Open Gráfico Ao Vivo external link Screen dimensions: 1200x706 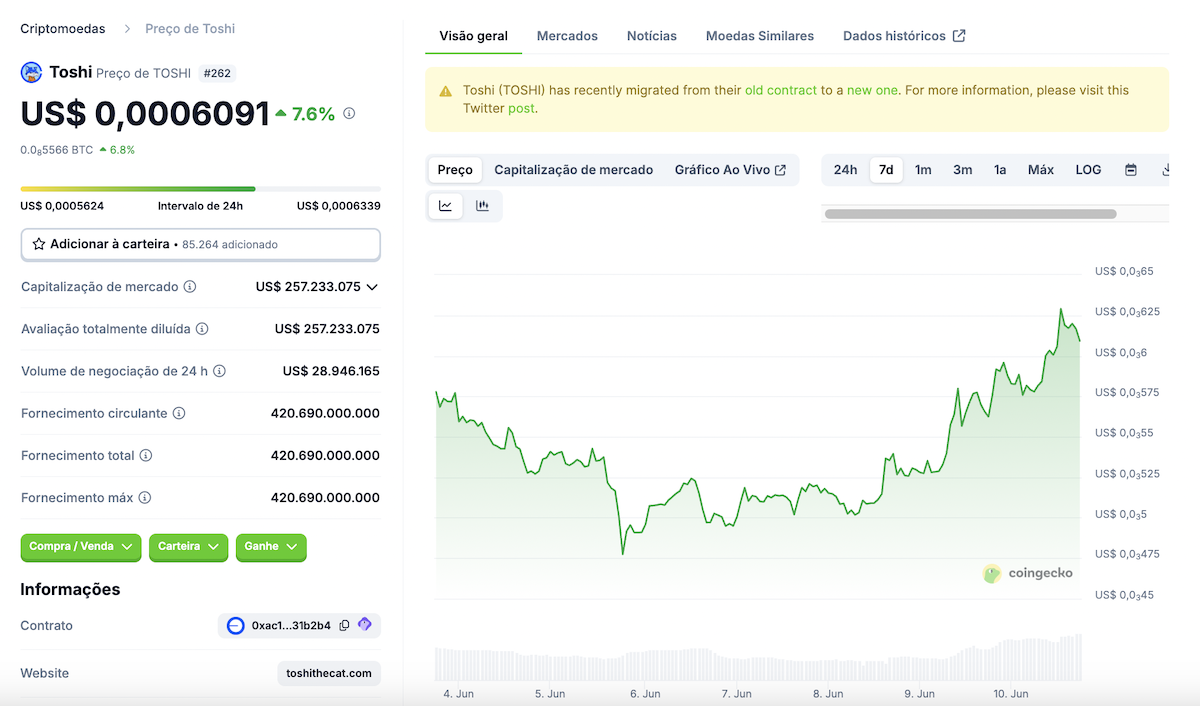[730, 170]
